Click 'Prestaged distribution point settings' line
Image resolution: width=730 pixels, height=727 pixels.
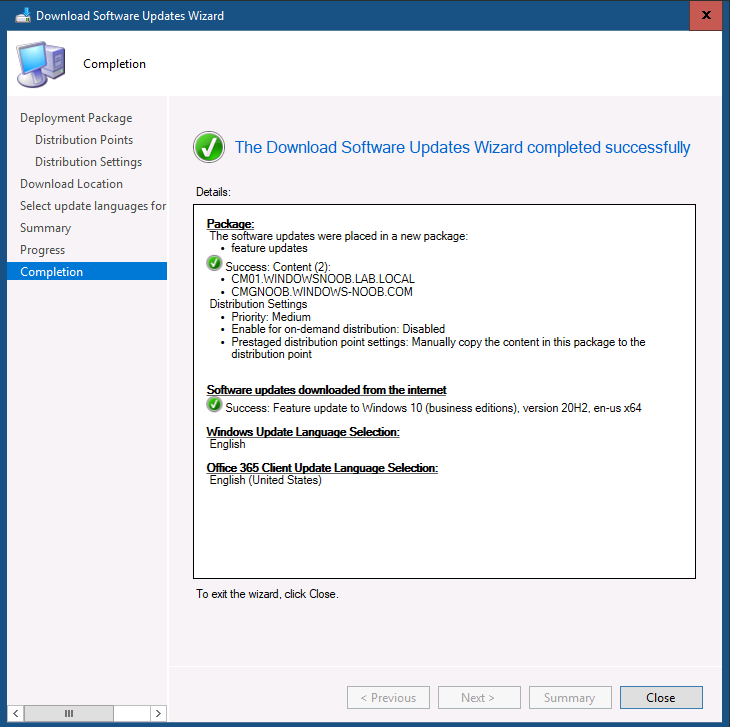tap(438, 348)
